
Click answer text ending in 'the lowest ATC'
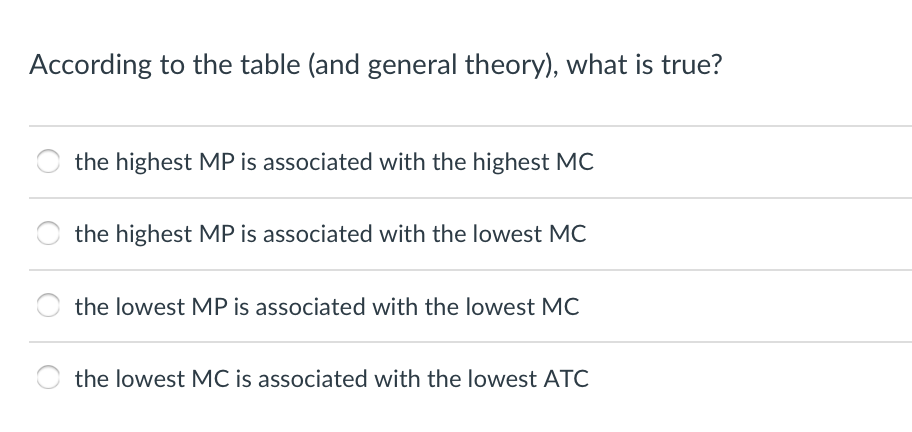[x=332, y=379]
